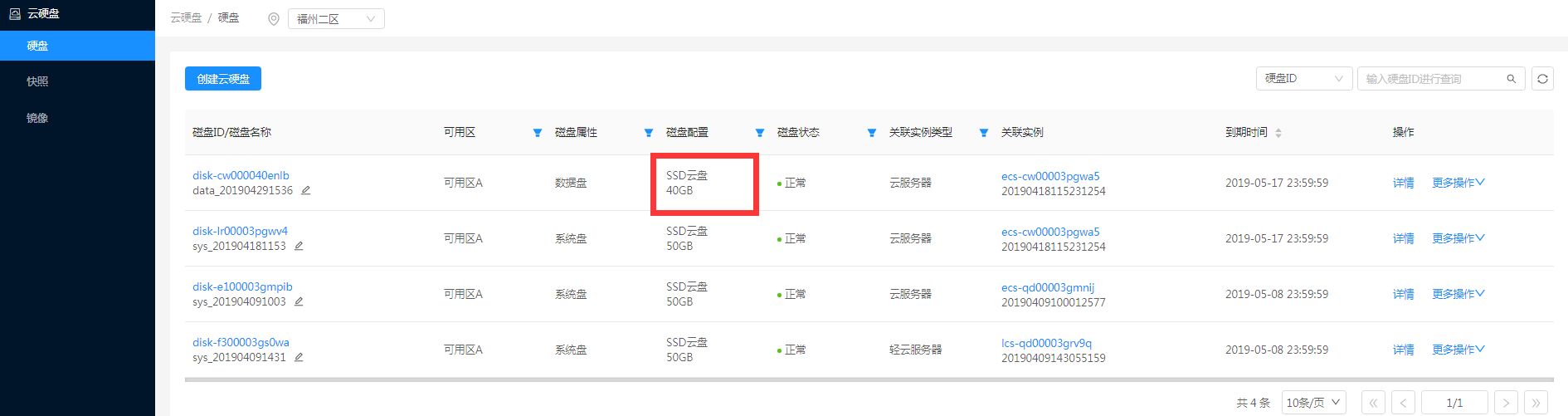
Task: Open instance ecs-cw00003pgwa5 in the data disk row
Action: [1050, 176]
